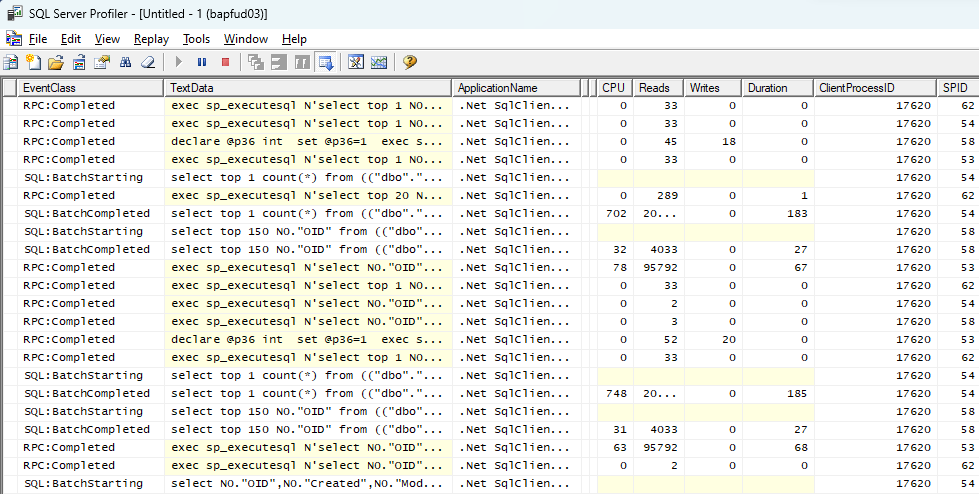Screen dimensions: 979x494
Task: Click the New Trace toolbar icon
Action: [x=11, y=62]
